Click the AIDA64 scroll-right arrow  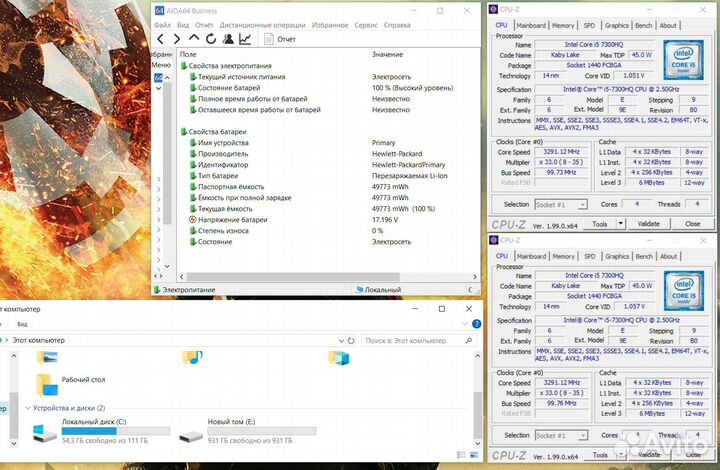coord(475,277)
